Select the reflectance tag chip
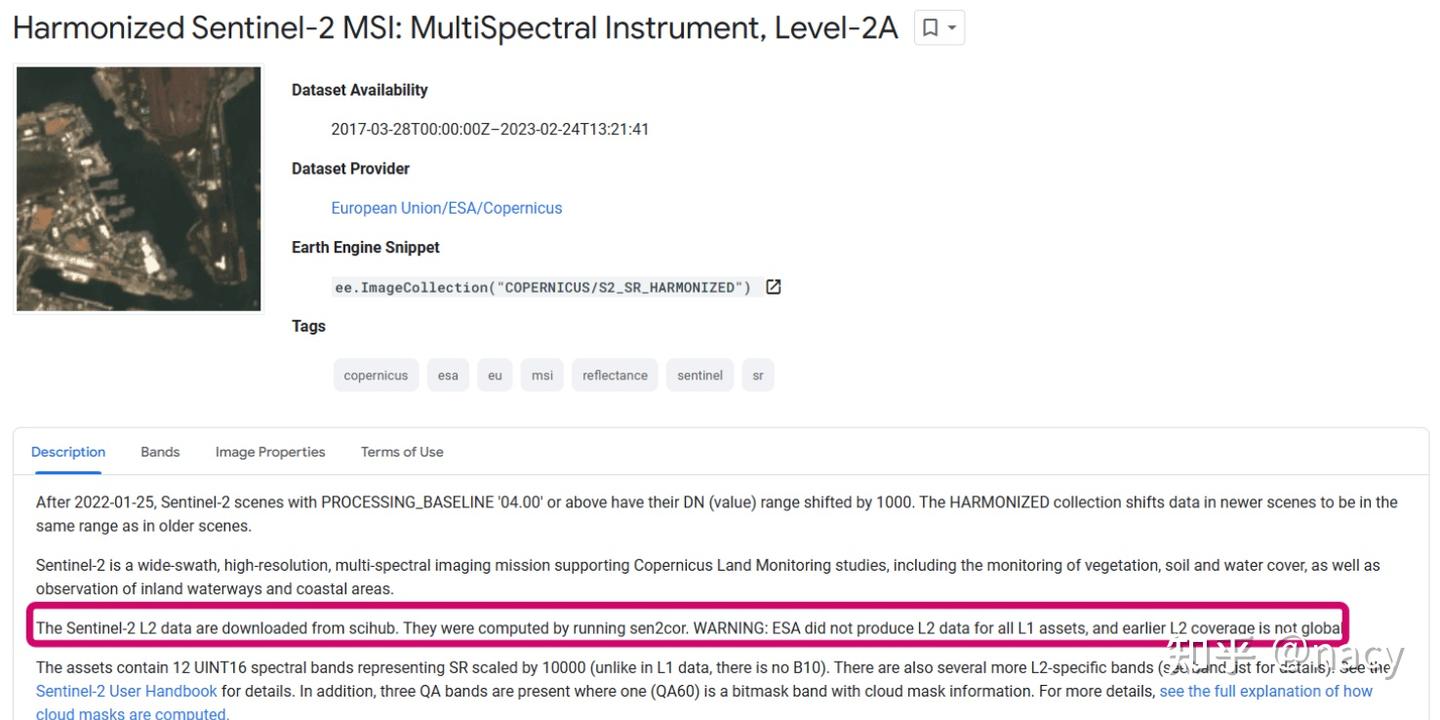 tap(615, 375)
